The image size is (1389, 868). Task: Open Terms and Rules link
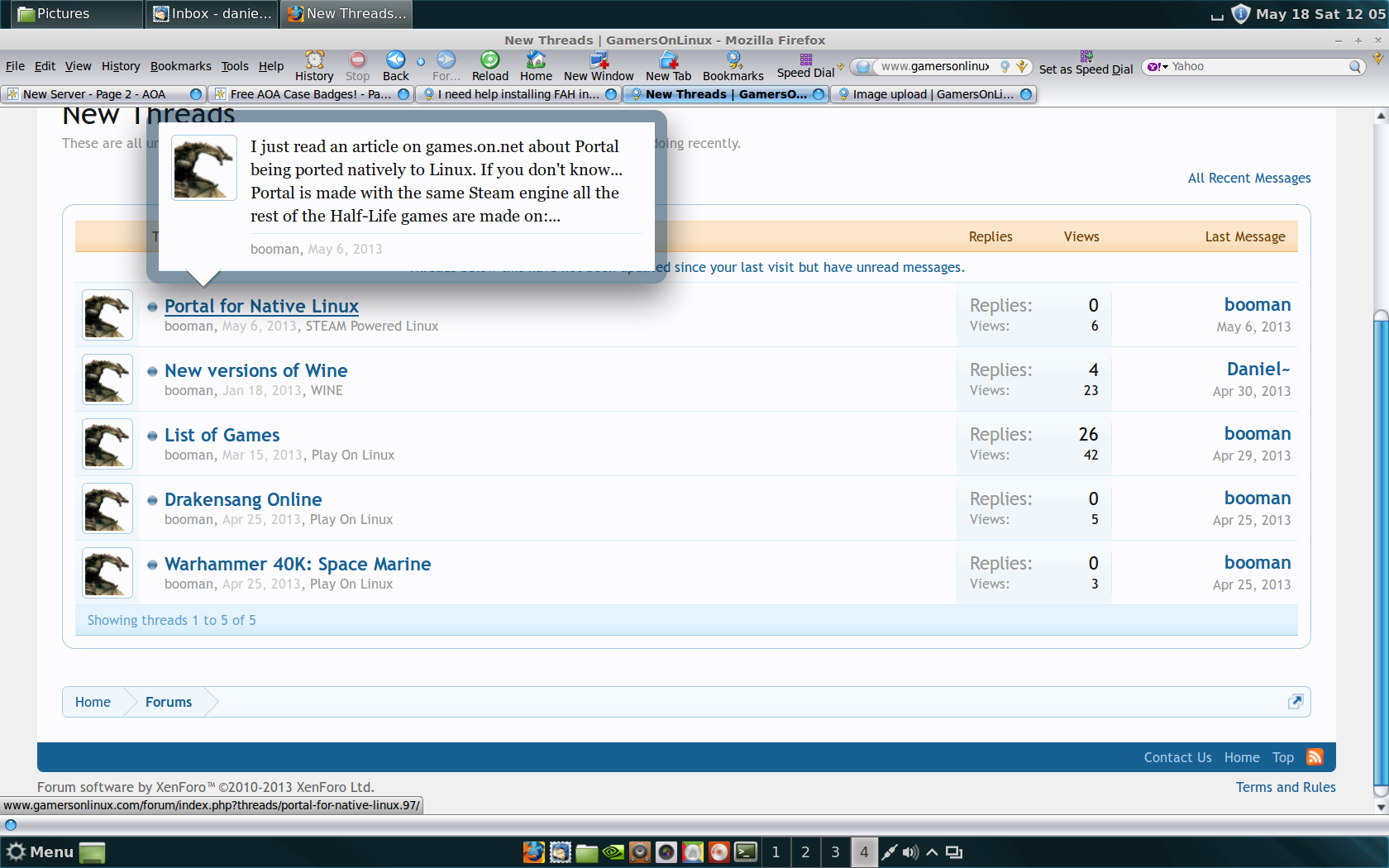[x=1286, y=787]
